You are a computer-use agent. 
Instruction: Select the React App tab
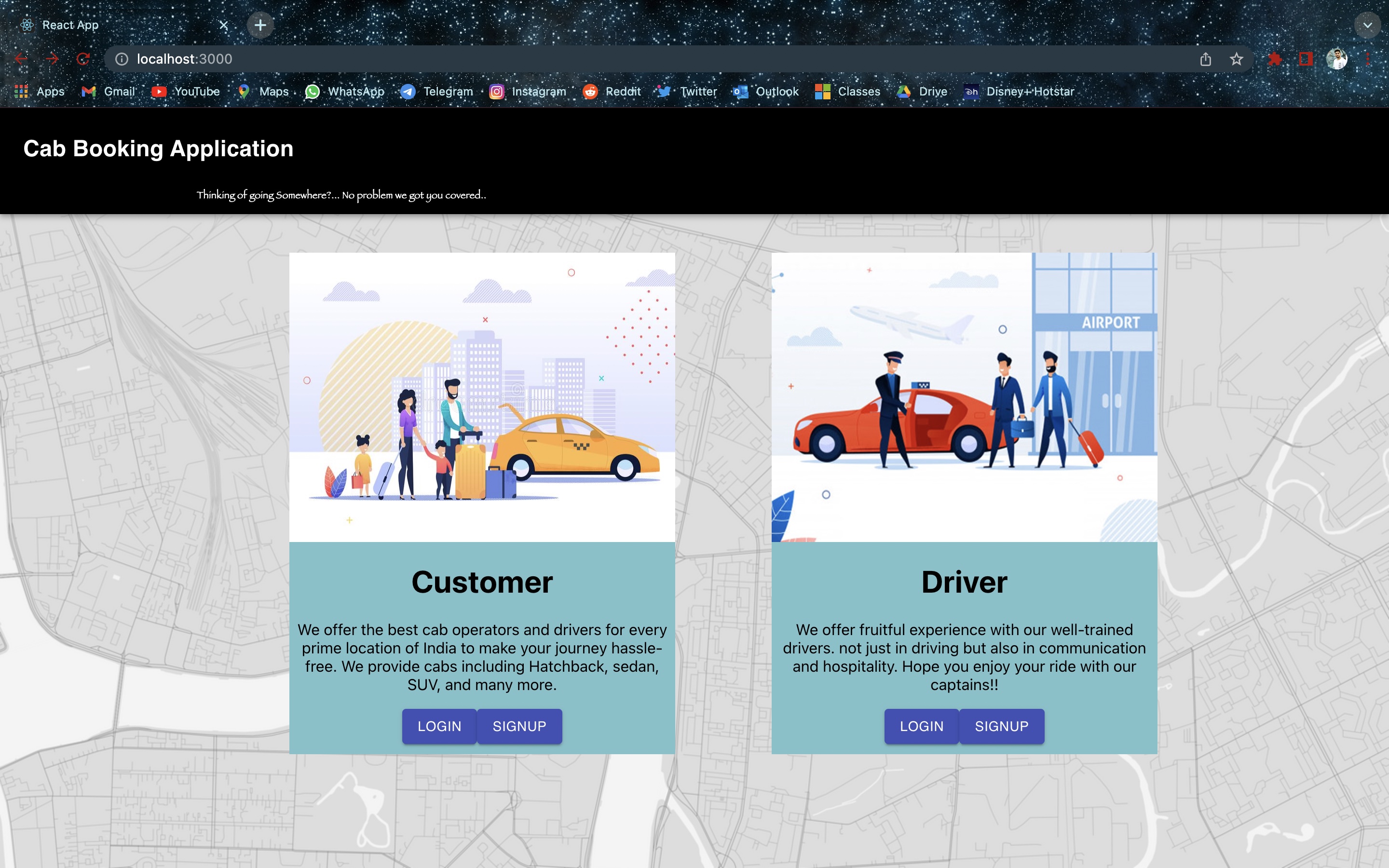pos(123,25)
